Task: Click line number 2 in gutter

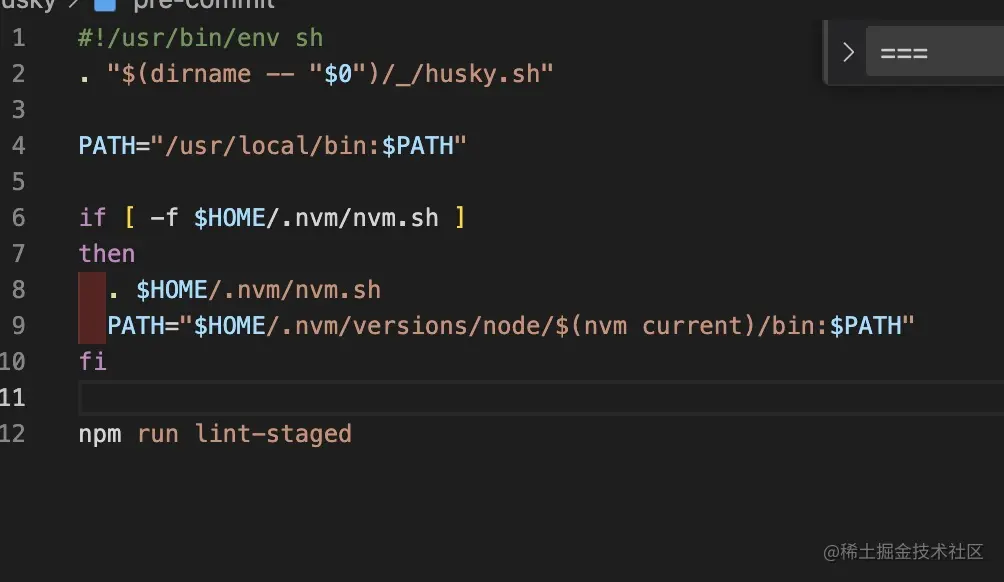Action: [x=19, y=74]
